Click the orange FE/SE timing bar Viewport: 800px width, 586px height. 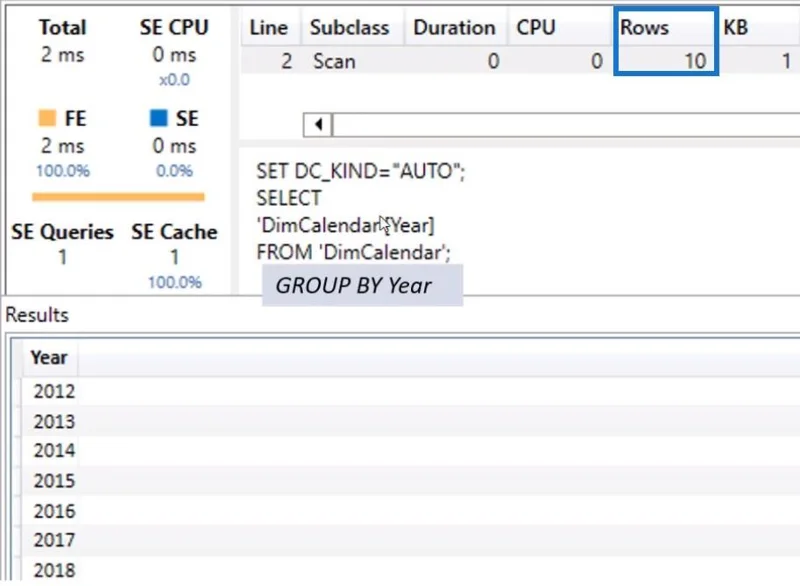pos(118,197)
